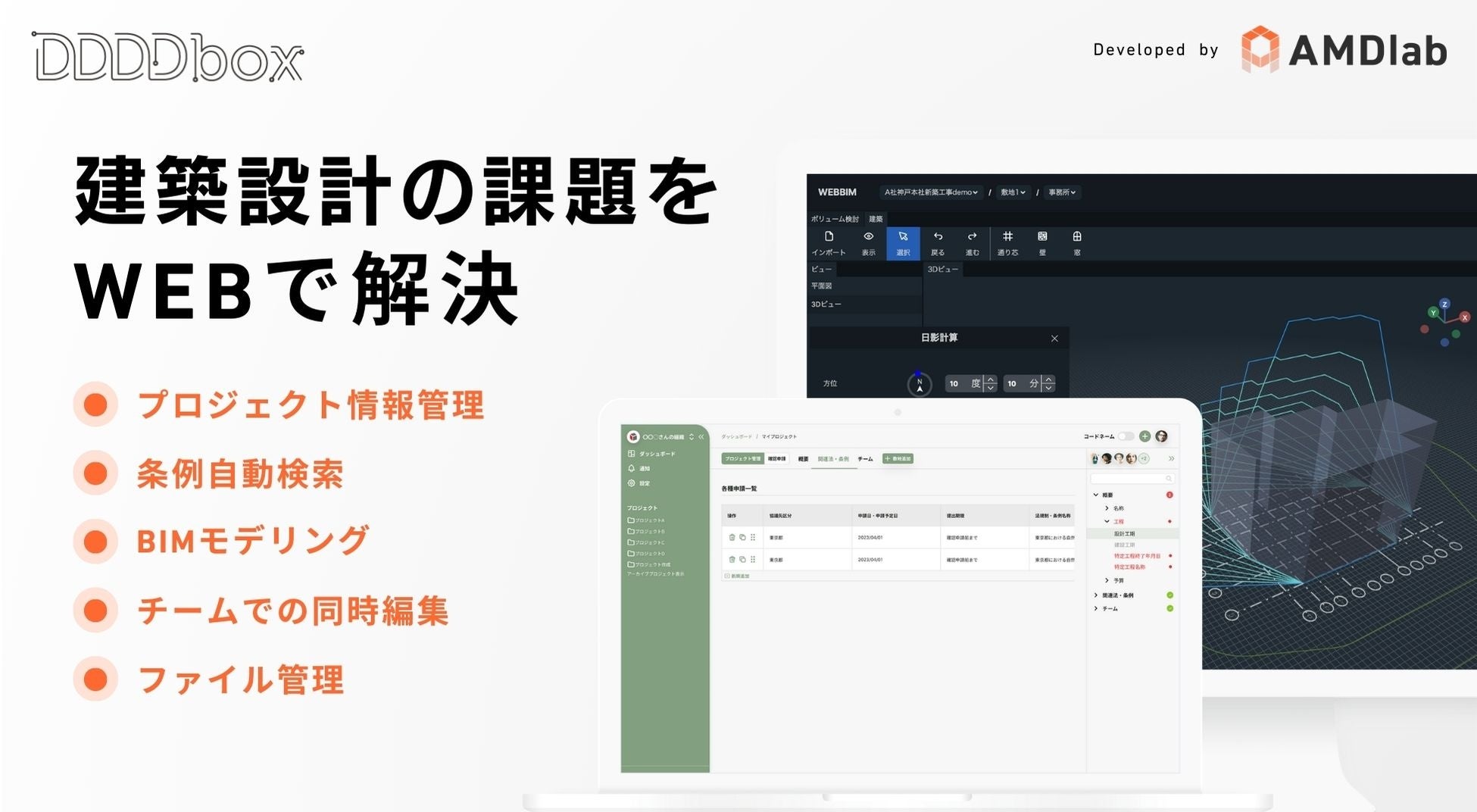1477x812 pixels.
Task: Close the 日影計算 panel
Action: click(x=1054, y=339)
